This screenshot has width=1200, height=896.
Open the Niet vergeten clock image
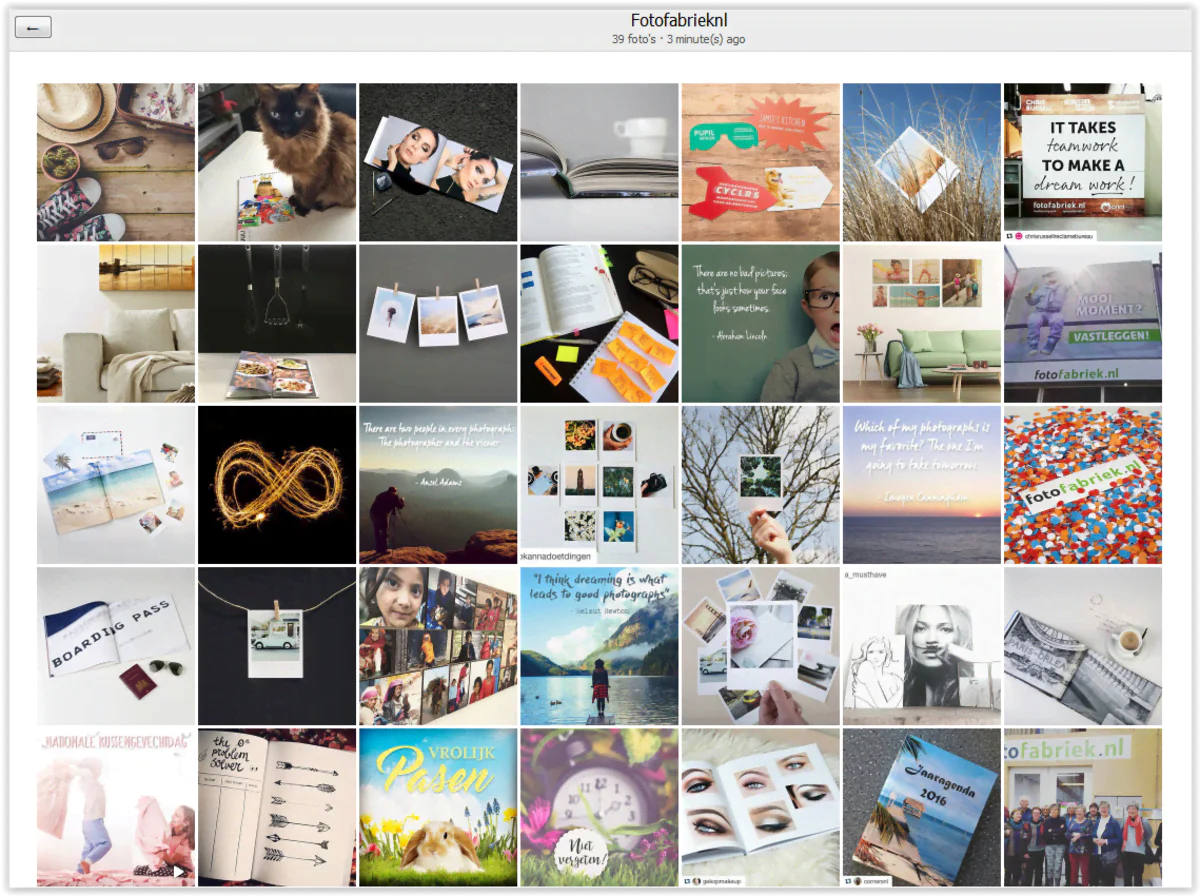599,807
